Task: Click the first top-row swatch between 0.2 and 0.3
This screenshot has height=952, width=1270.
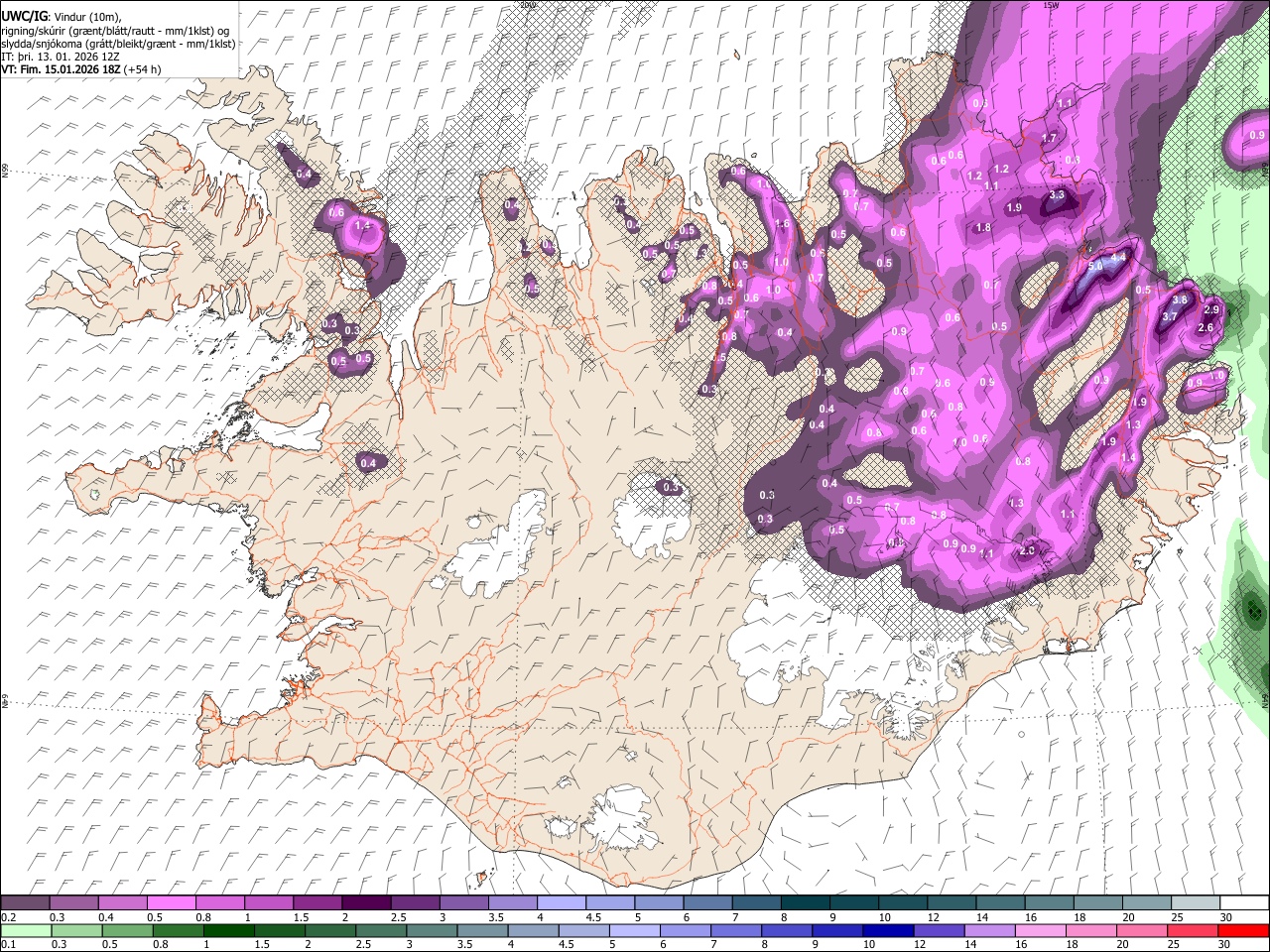Action: (x=25, y=903)
